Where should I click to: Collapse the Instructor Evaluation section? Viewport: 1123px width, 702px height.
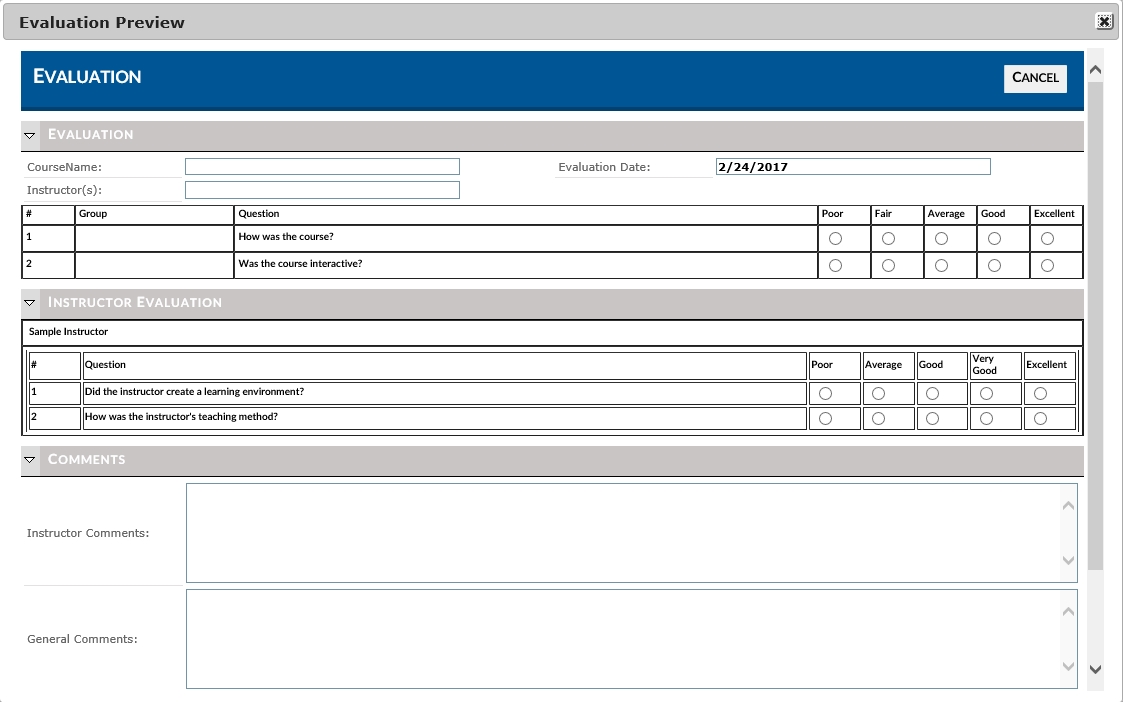point(30,303)
